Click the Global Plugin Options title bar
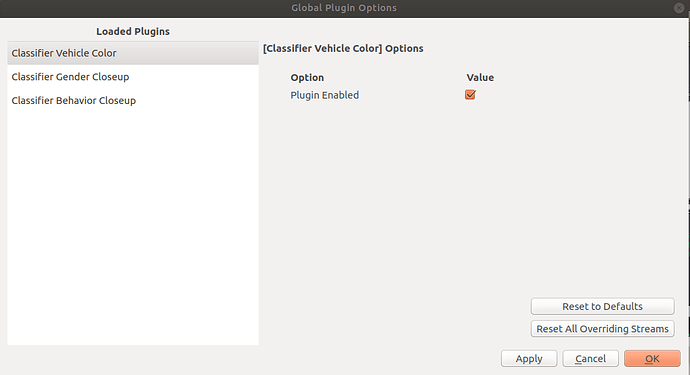Viewport: 690px width, 375px height. (x=344, y=8)
